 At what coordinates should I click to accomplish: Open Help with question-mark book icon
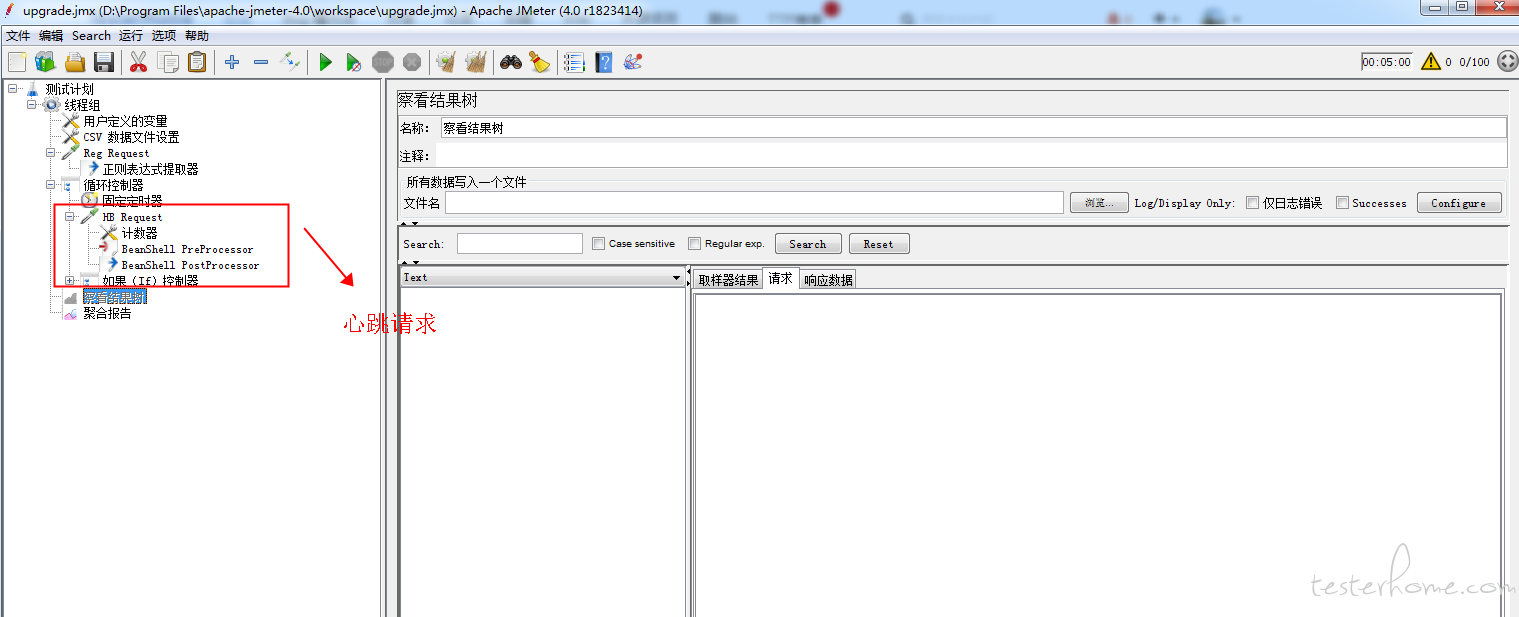(604, 62)
